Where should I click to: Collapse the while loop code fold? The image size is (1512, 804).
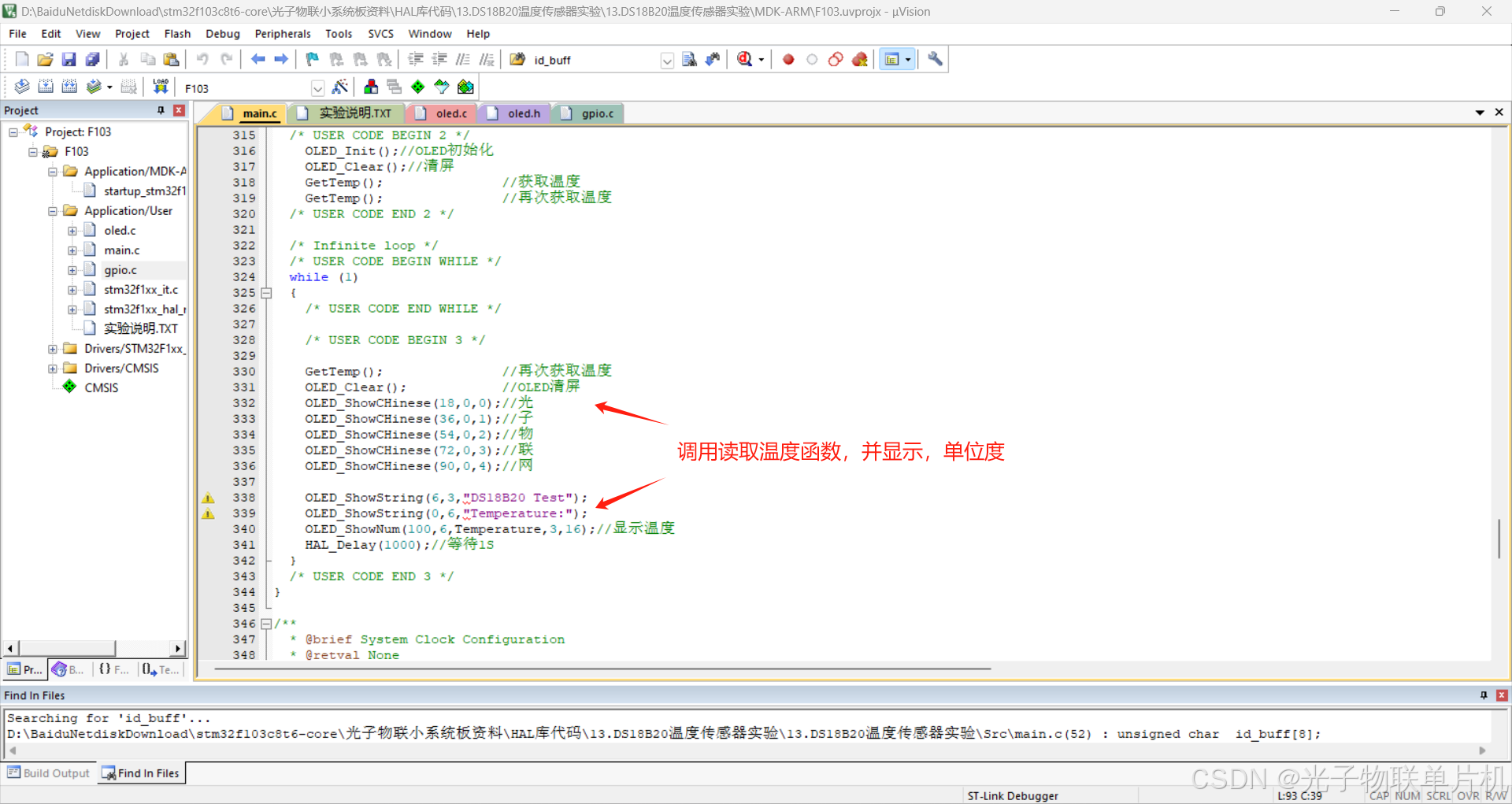[x=266, y=293]
